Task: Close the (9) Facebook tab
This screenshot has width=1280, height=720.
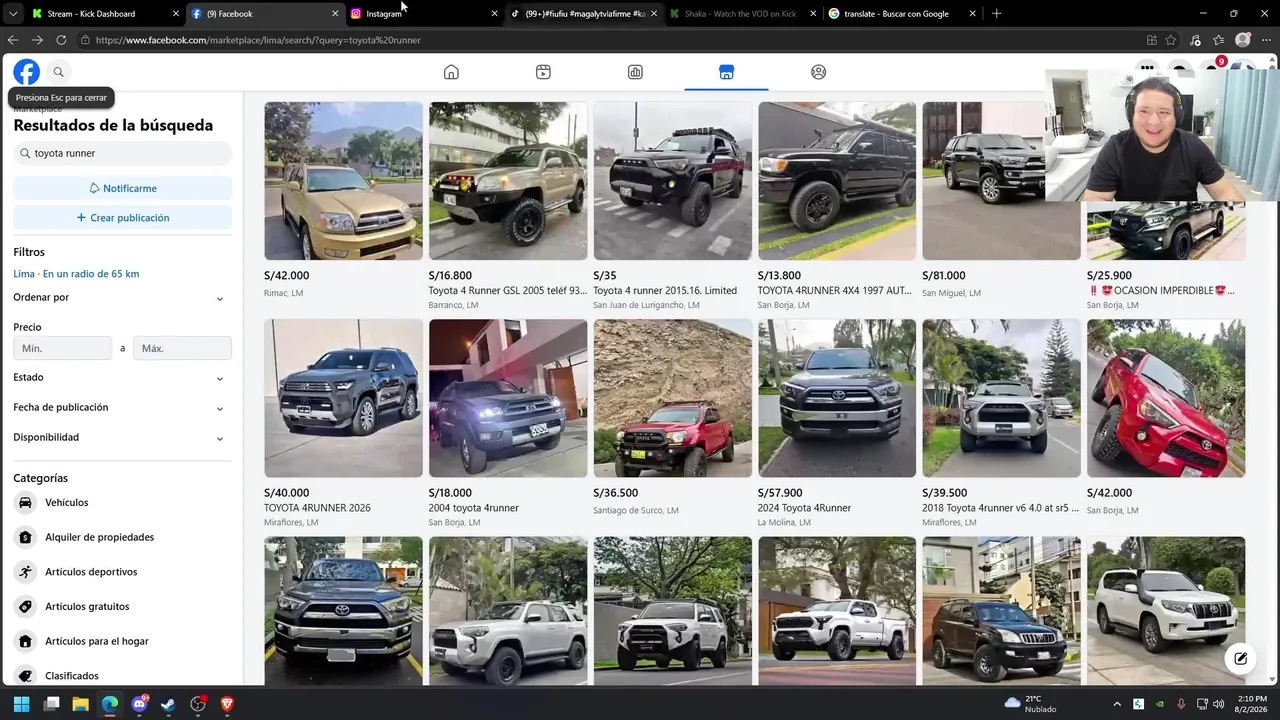Action: click(335, 14)
